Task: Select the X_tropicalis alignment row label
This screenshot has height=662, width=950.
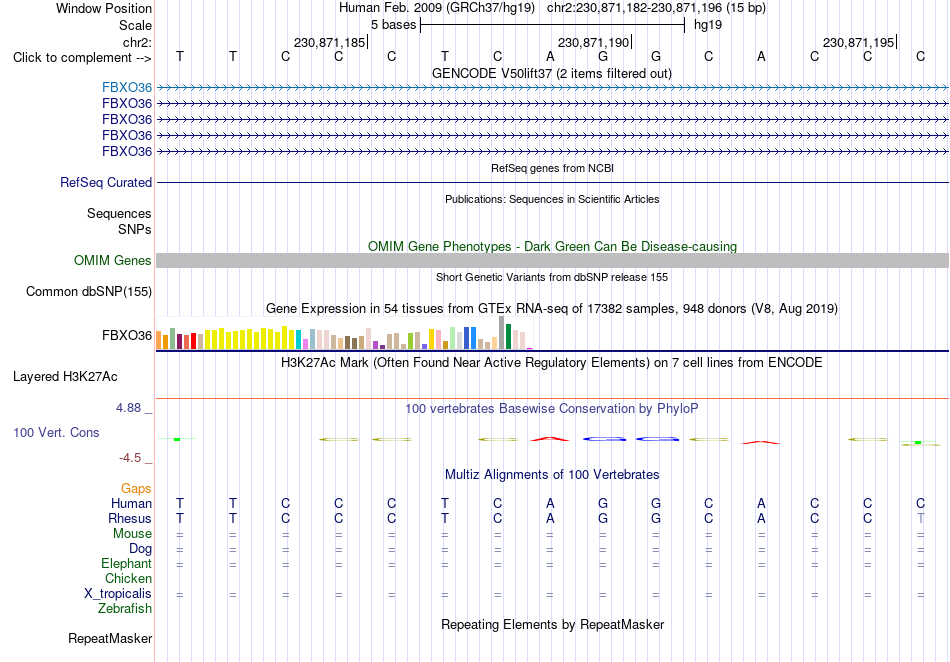Action: point(118,594)
